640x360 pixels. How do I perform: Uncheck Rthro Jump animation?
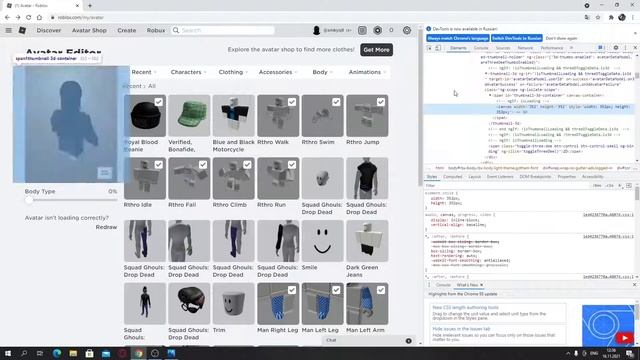click(380, 102)
